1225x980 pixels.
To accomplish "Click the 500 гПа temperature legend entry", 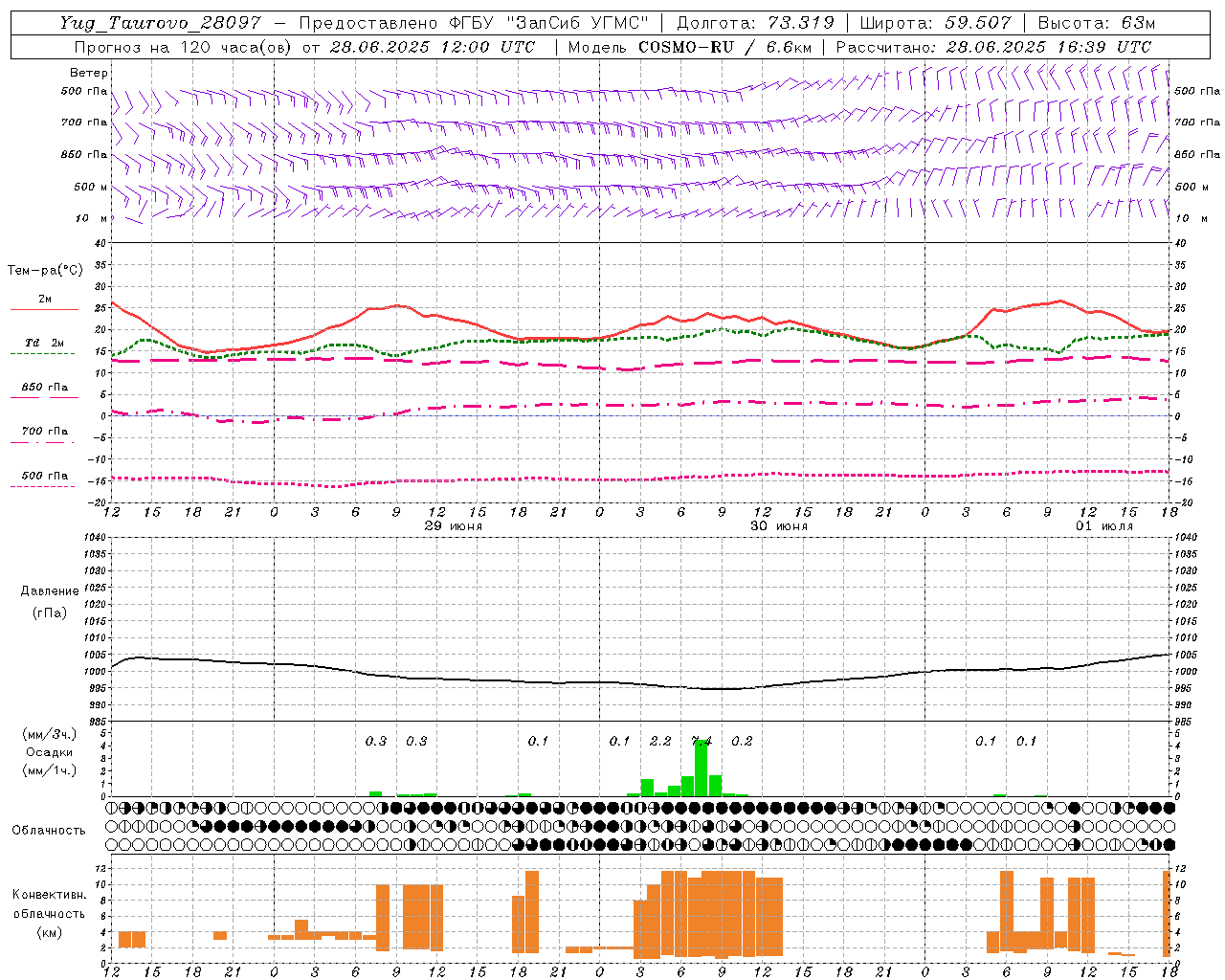I will point(44,476).
